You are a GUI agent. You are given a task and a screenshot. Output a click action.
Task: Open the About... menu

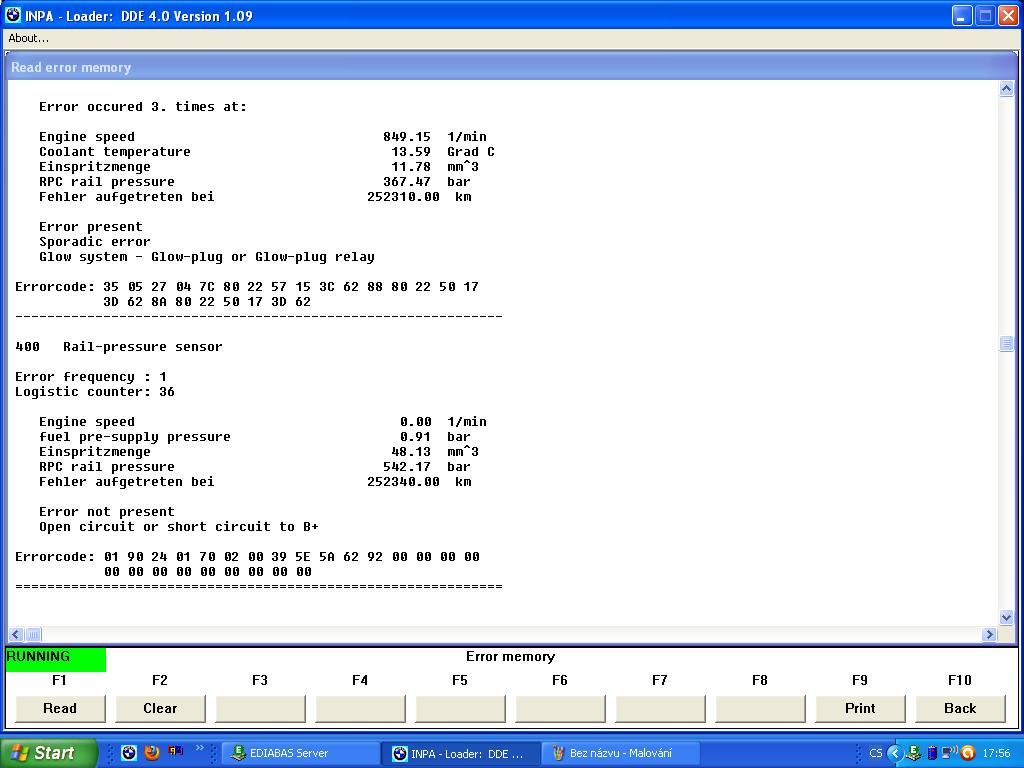point(29,38)
